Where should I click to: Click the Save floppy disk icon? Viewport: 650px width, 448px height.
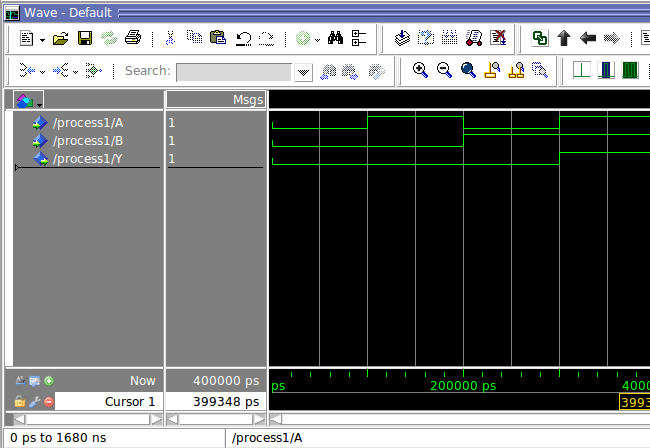[85, 38]
